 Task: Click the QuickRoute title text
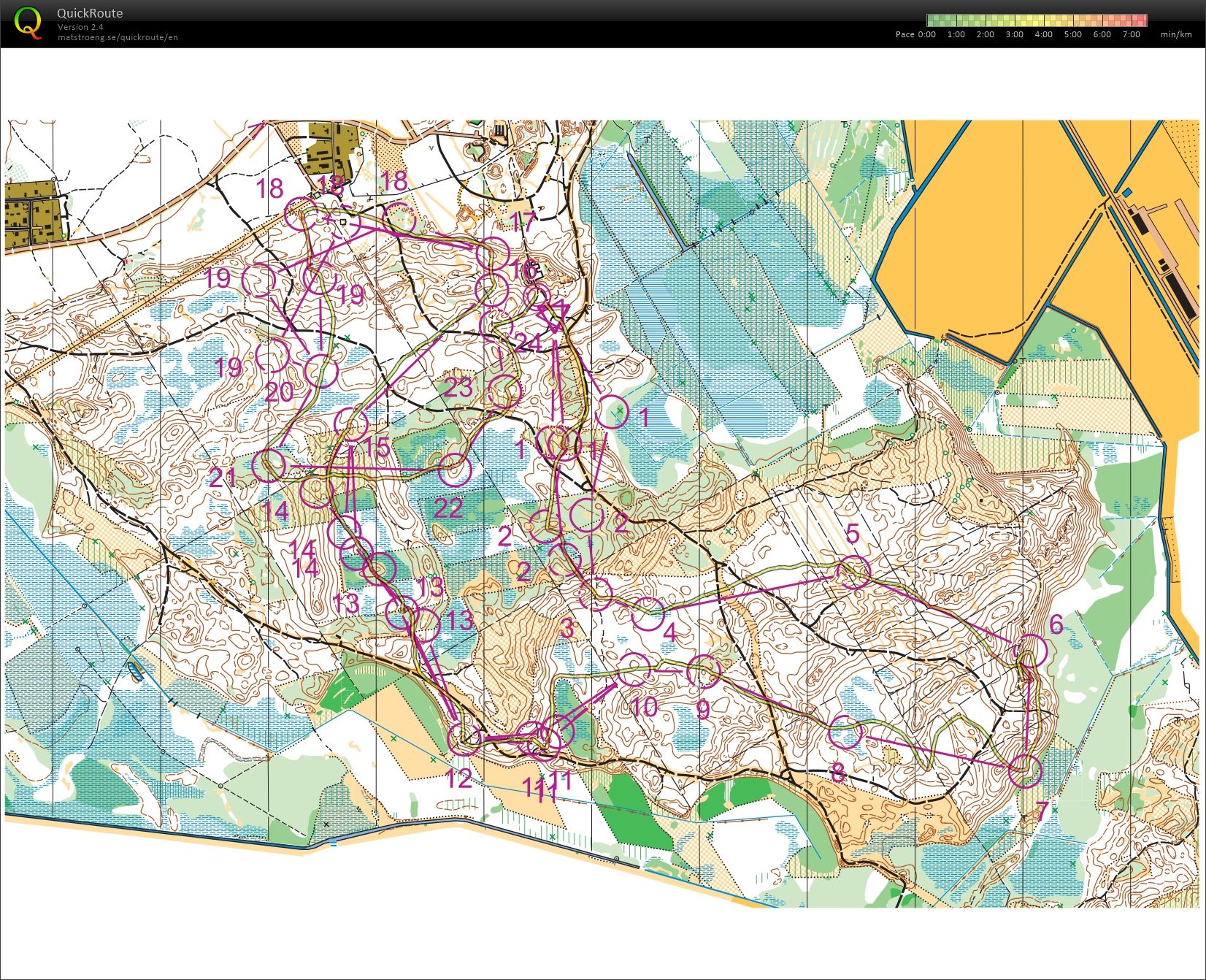click(x=90, y=13)
